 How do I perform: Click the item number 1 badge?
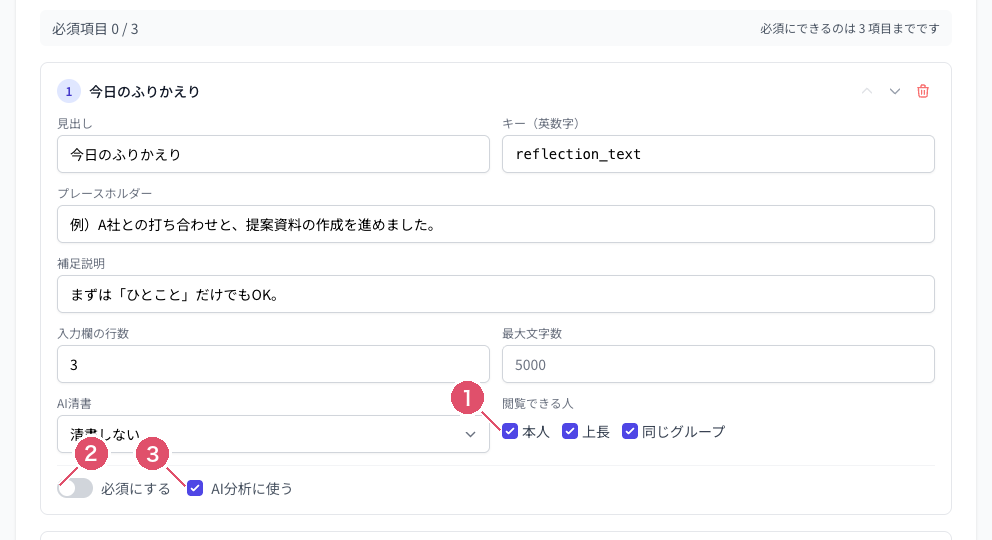69,91
